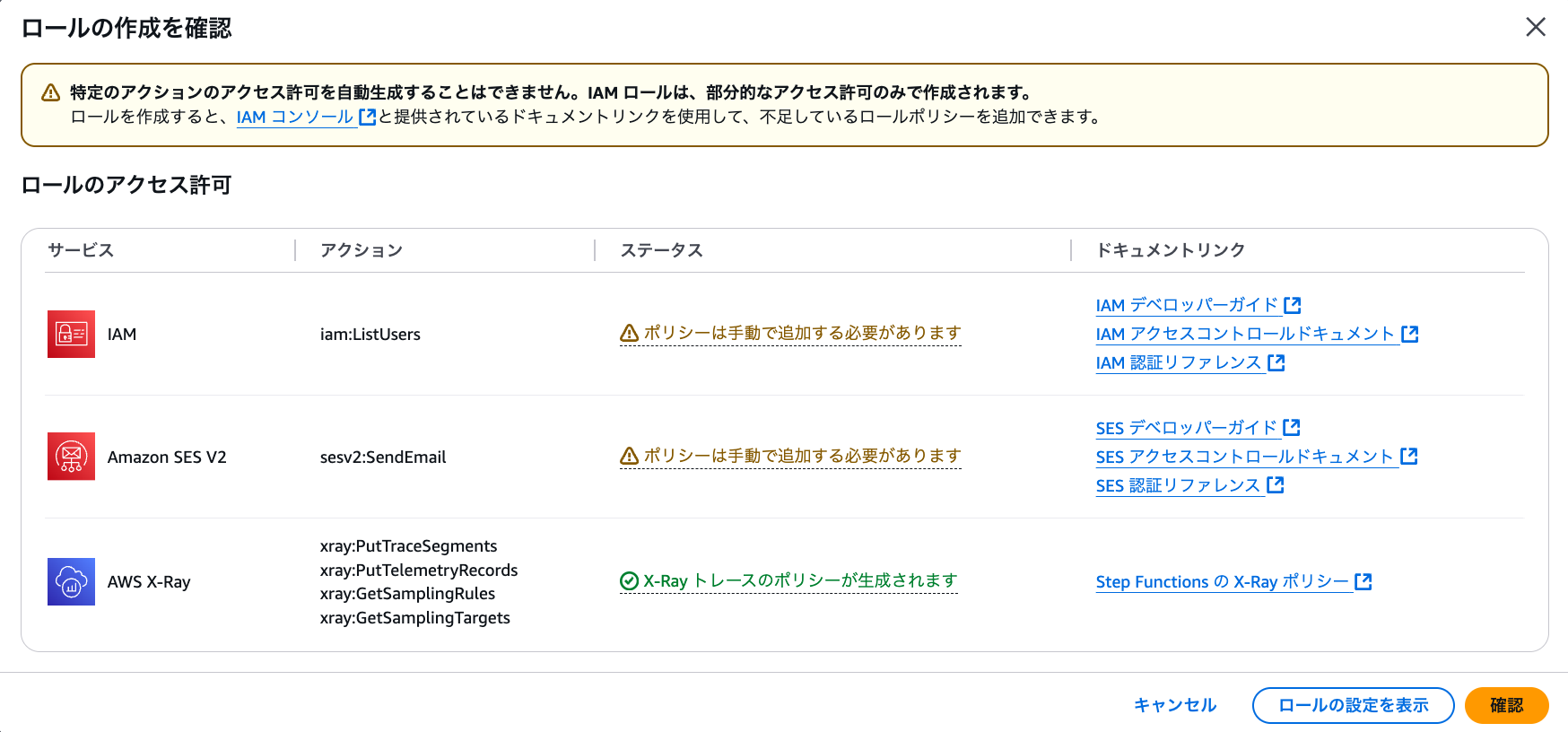Screen dimensions: 1568x732
Task: Click external link icon beside IAM コンソール
Action: 367,117
